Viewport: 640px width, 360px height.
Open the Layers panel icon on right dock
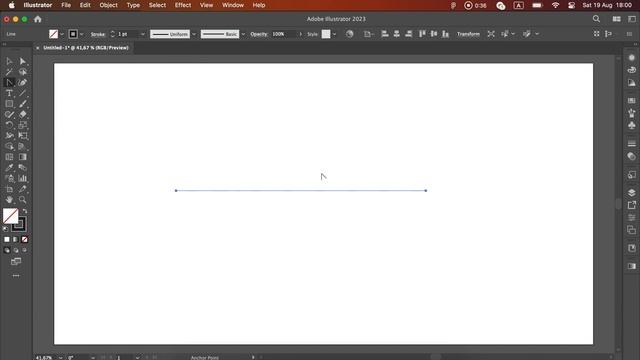[631, 193]
